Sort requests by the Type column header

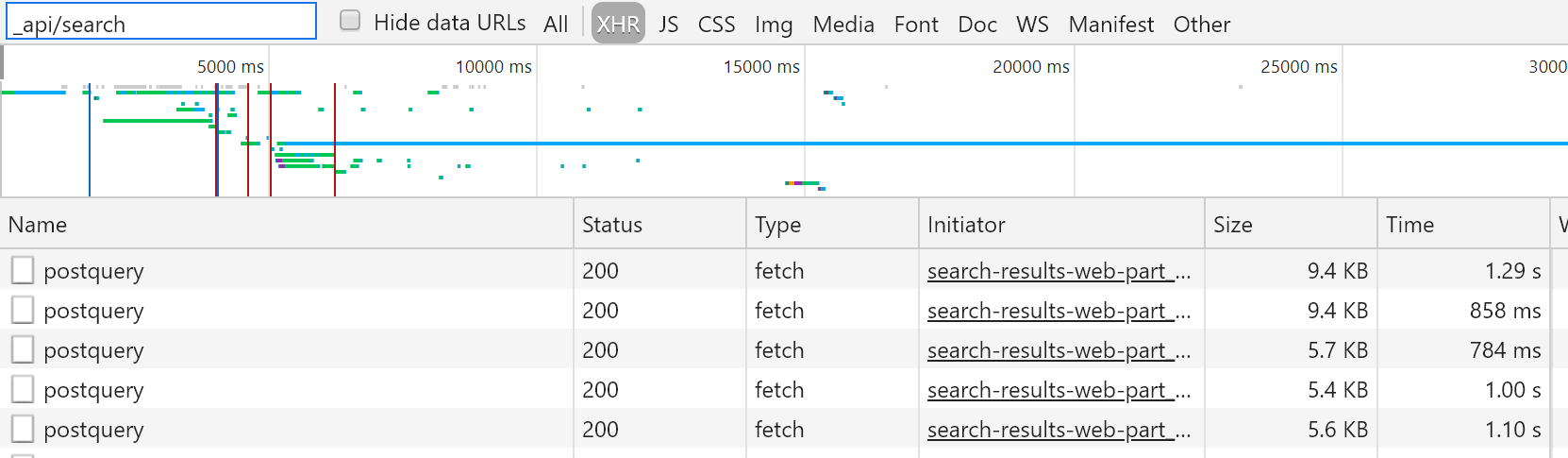[x=832, y=225]
